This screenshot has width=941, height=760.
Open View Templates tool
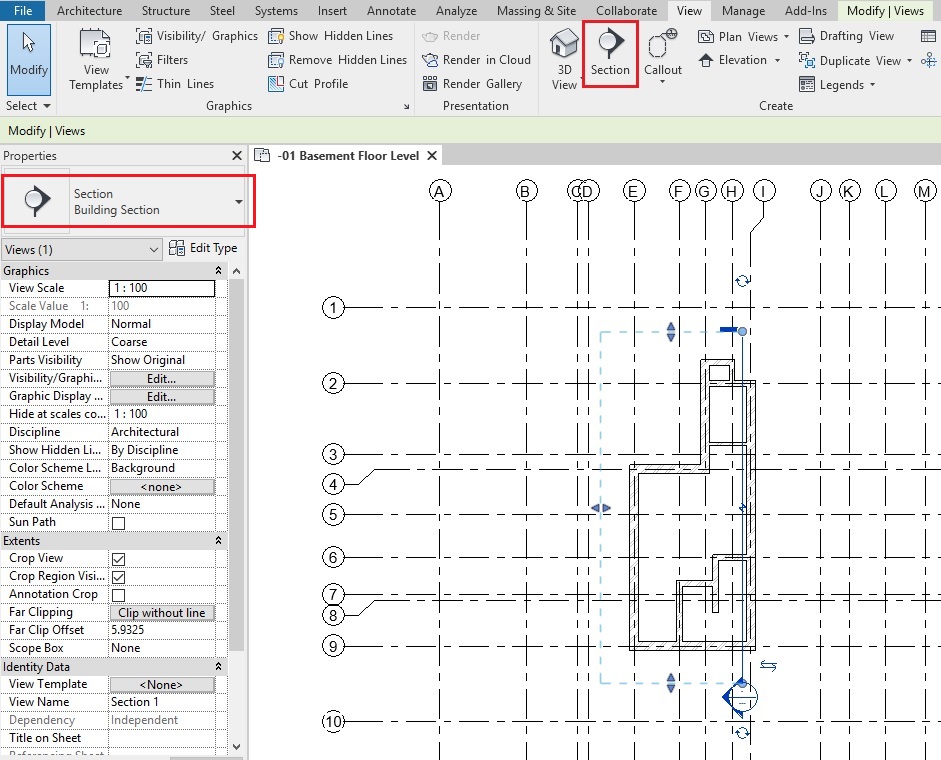[97, 59]
